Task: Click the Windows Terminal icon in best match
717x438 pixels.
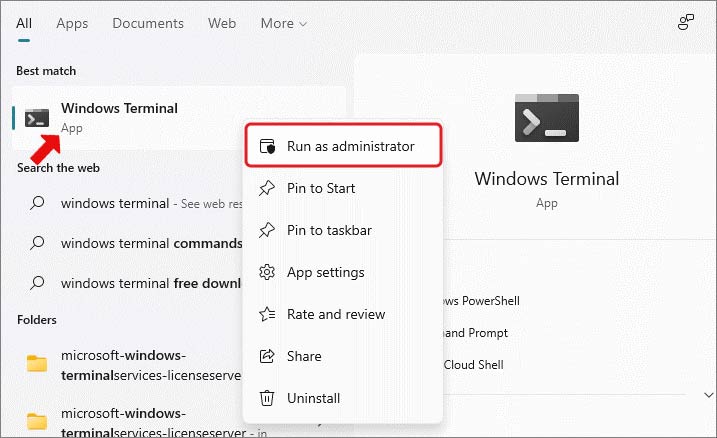Action: point(37,118)
